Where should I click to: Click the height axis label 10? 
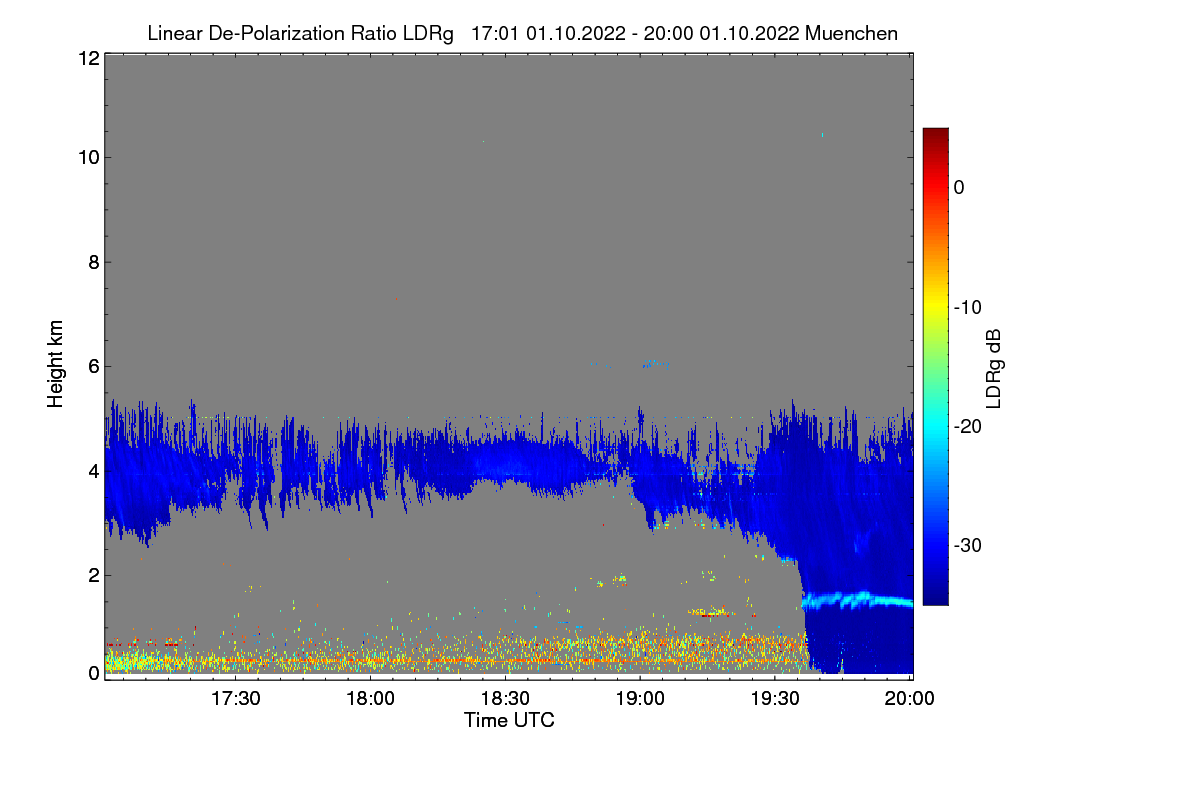(x=87, y=157)
